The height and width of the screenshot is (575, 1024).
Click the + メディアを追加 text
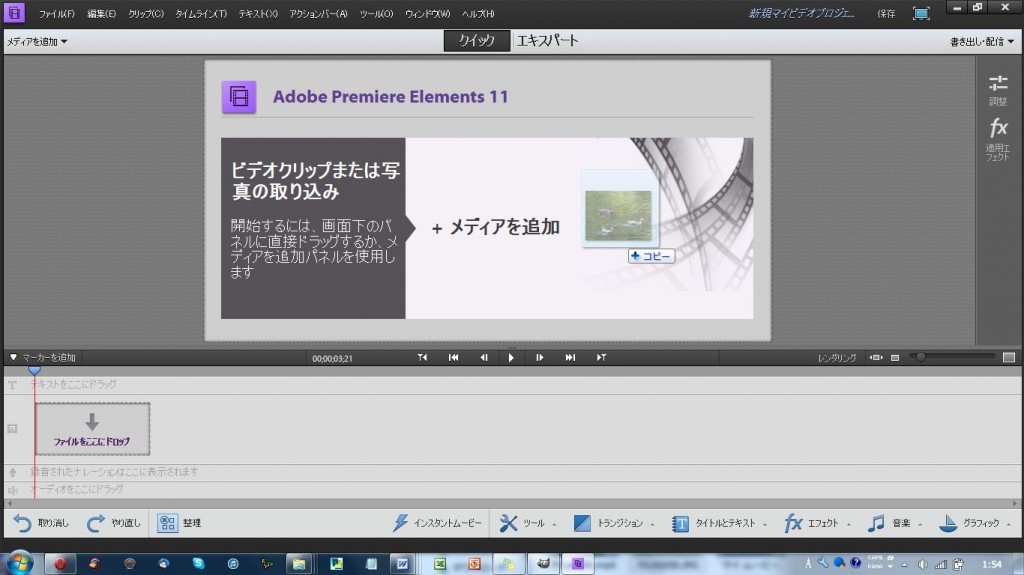tap(496, 227)
